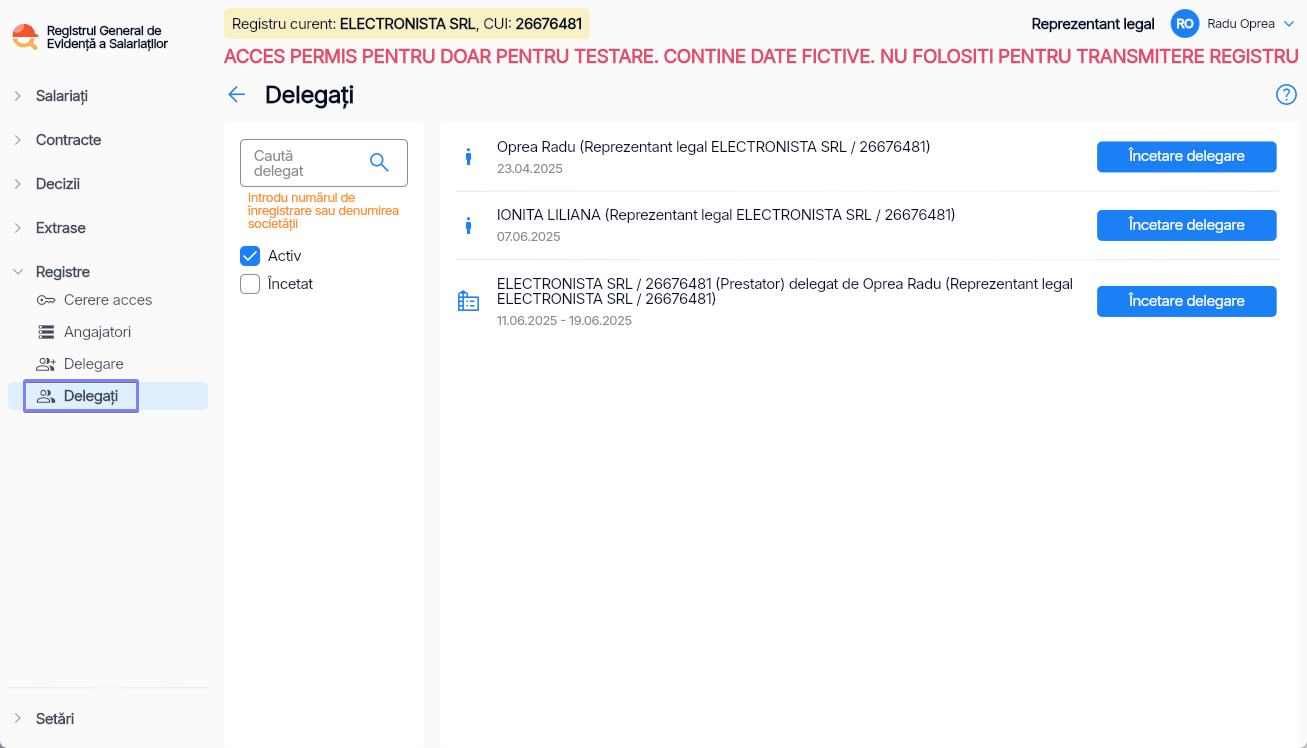Click Încetare delegare for IONITA LILIANA

(x=1186, y=225)
